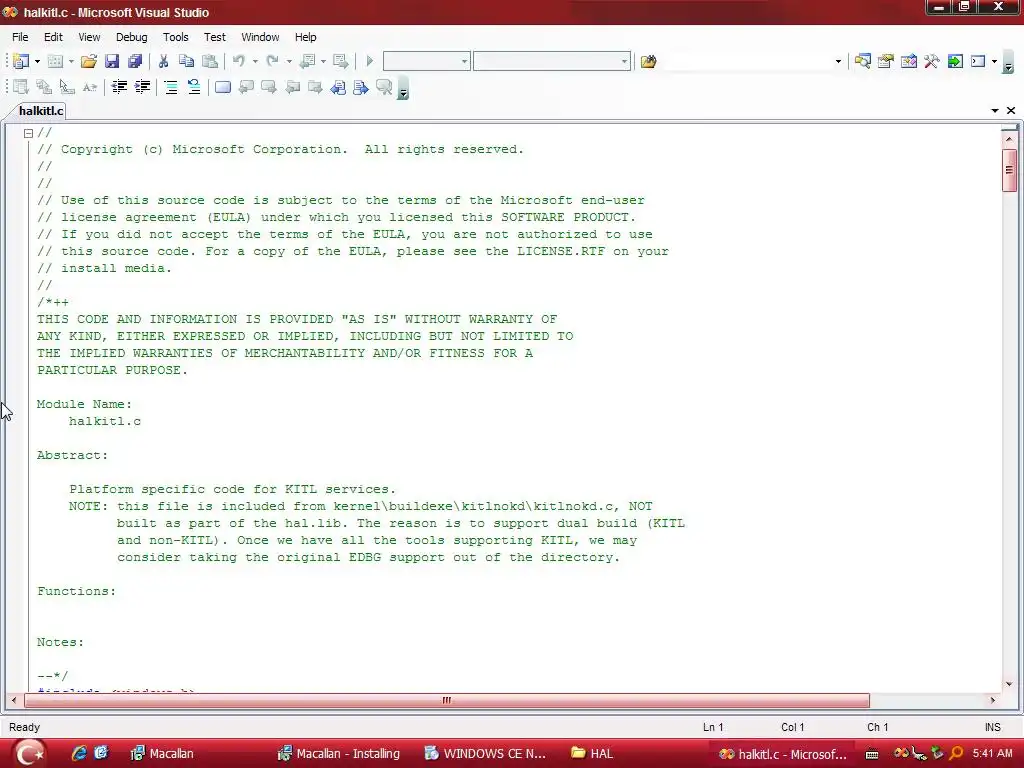Select the halkitl.c document tab
The image size is (1024, 768).
coord(40,110)
